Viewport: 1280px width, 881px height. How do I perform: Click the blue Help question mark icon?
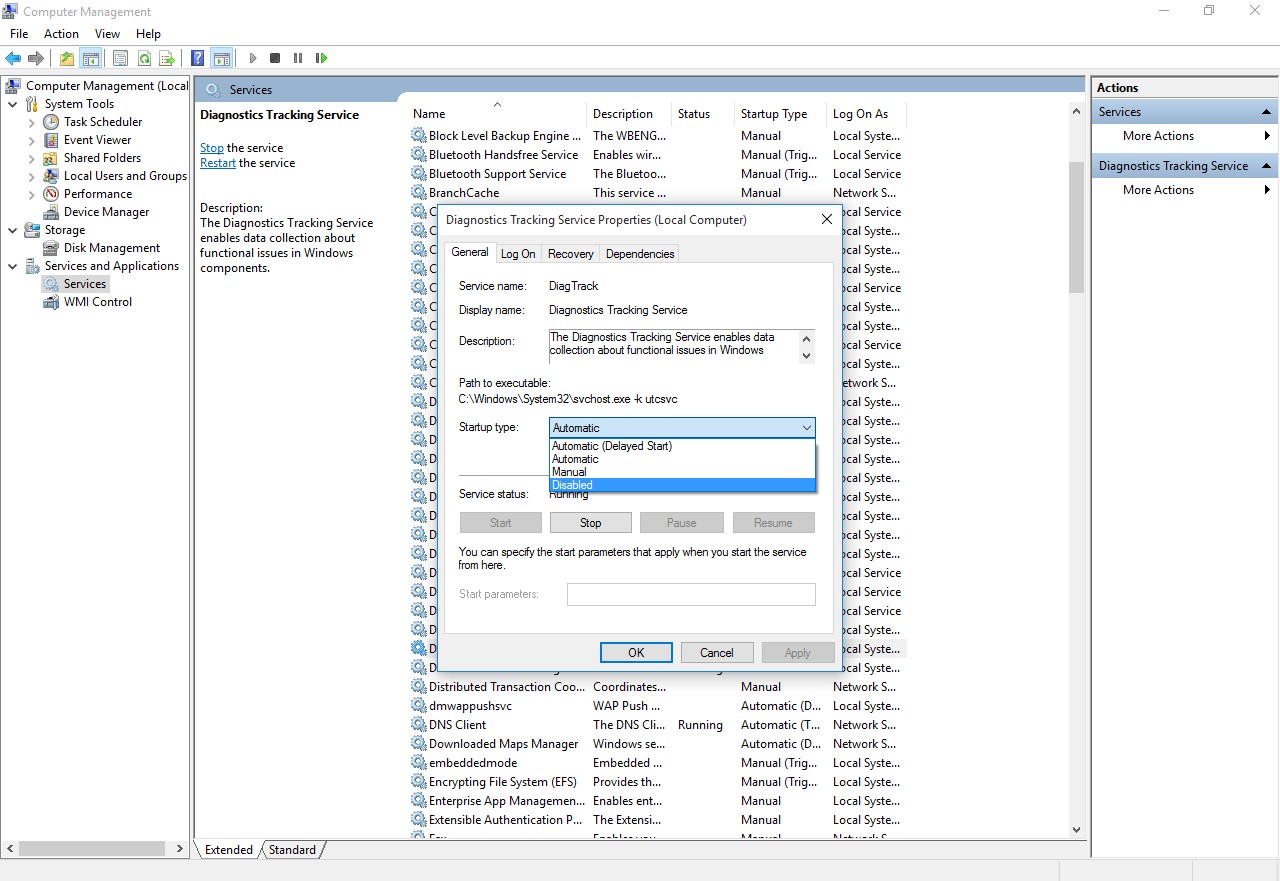coord(198,58)
